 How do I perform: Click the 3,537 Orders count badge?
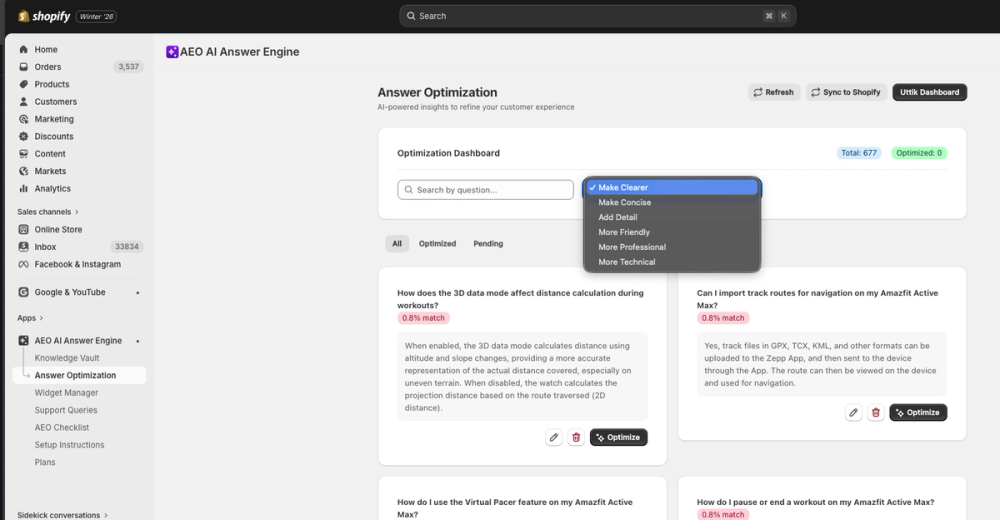click(128, 66)
